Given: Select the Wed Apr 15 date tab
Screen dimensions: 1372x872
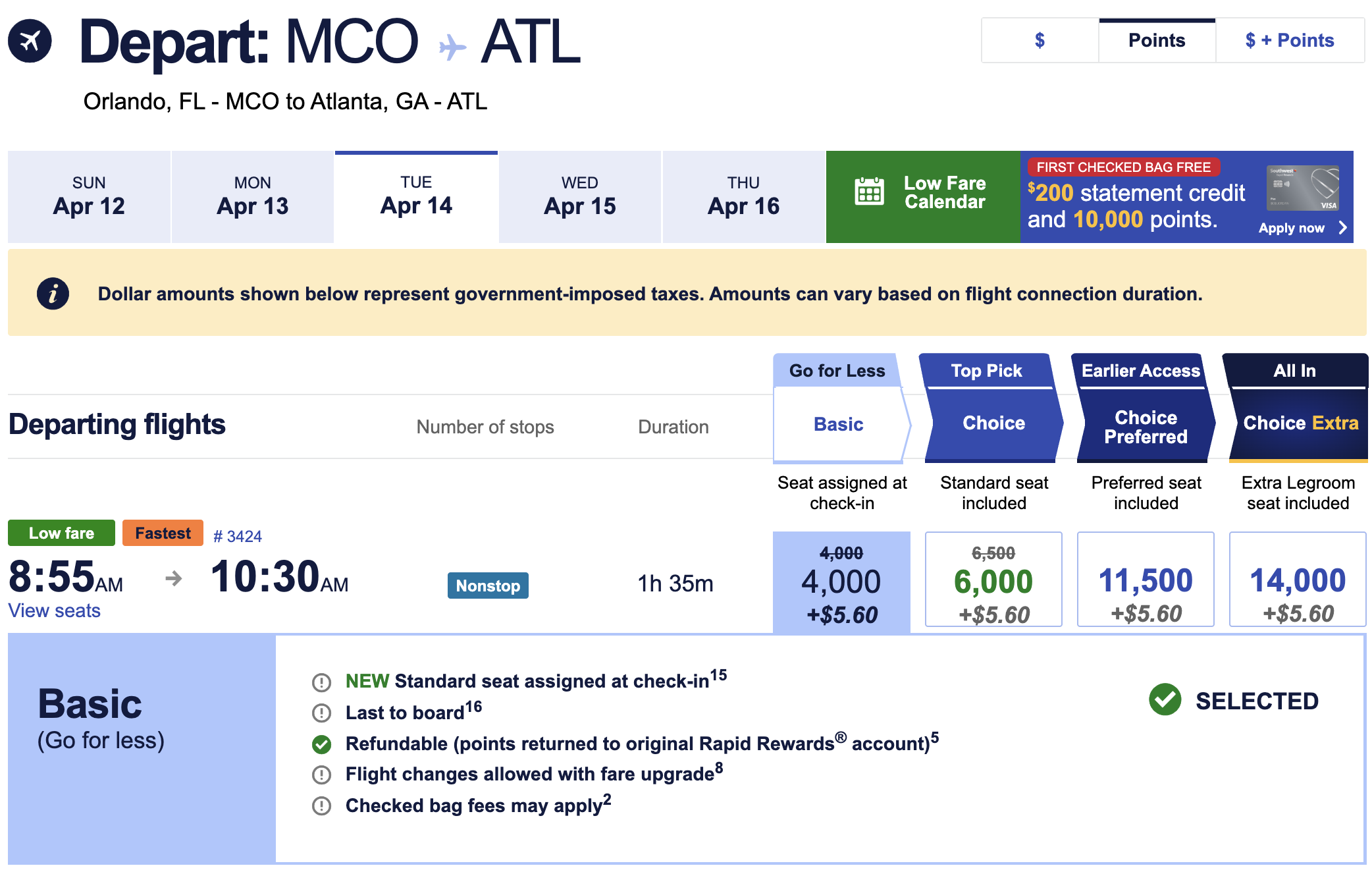Looking at the screenshot, I should (x=579, y=196).
